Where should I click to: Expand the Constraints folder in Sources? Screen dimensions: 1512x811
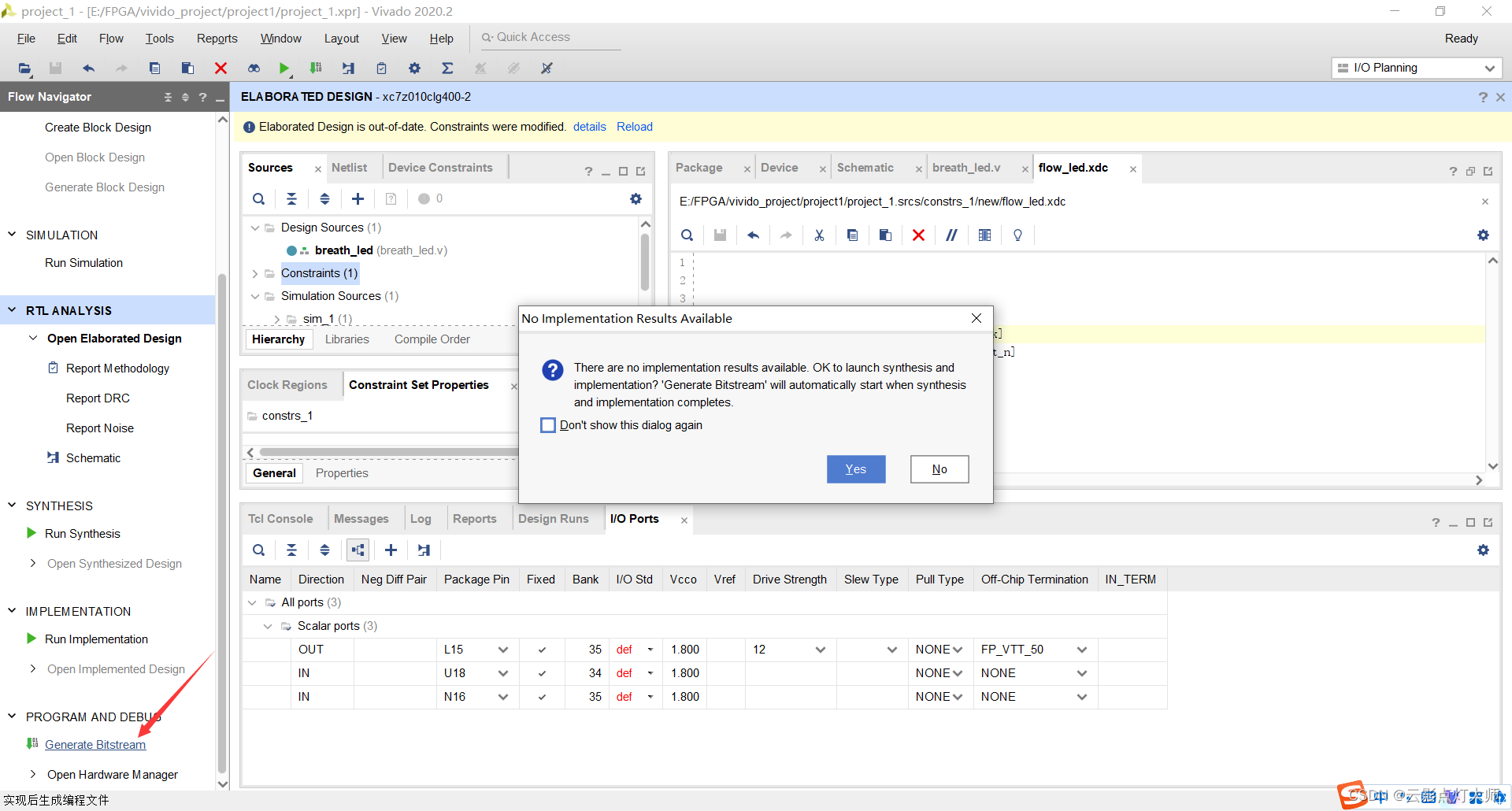(254, 273)
